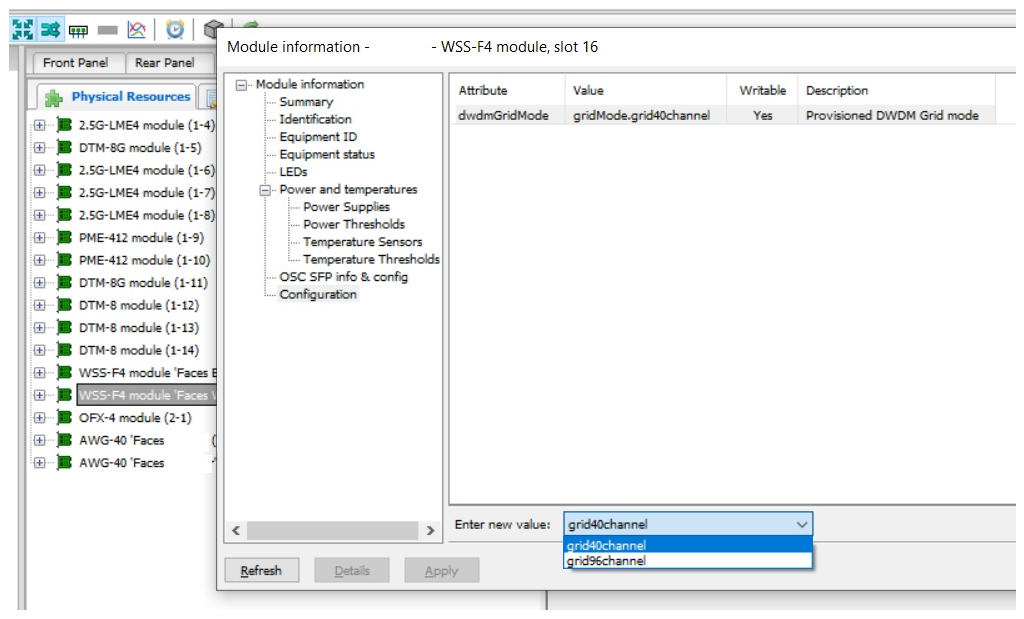Click the green crossing-arrows toolbar icon
This screenshot has width=1024, height=619.
coord(50,29)
